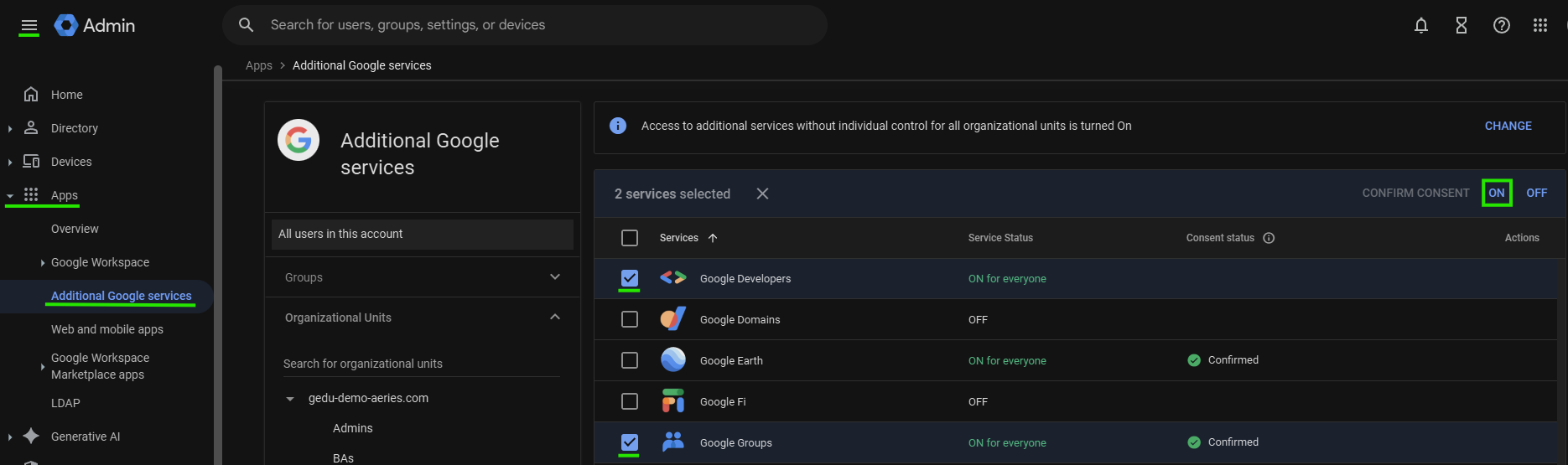Toggle the select-all services checkbox
The image size is (1568, 465).
click(x=630, y=238)
